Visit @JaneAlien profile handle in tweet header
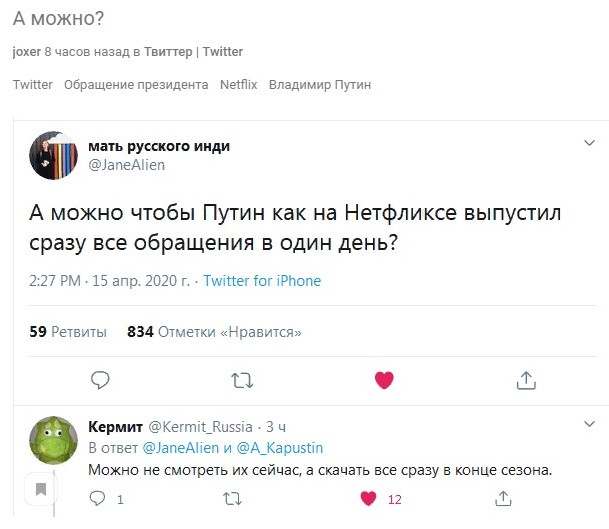Screen dimensions: 609x529 [127, 165]
